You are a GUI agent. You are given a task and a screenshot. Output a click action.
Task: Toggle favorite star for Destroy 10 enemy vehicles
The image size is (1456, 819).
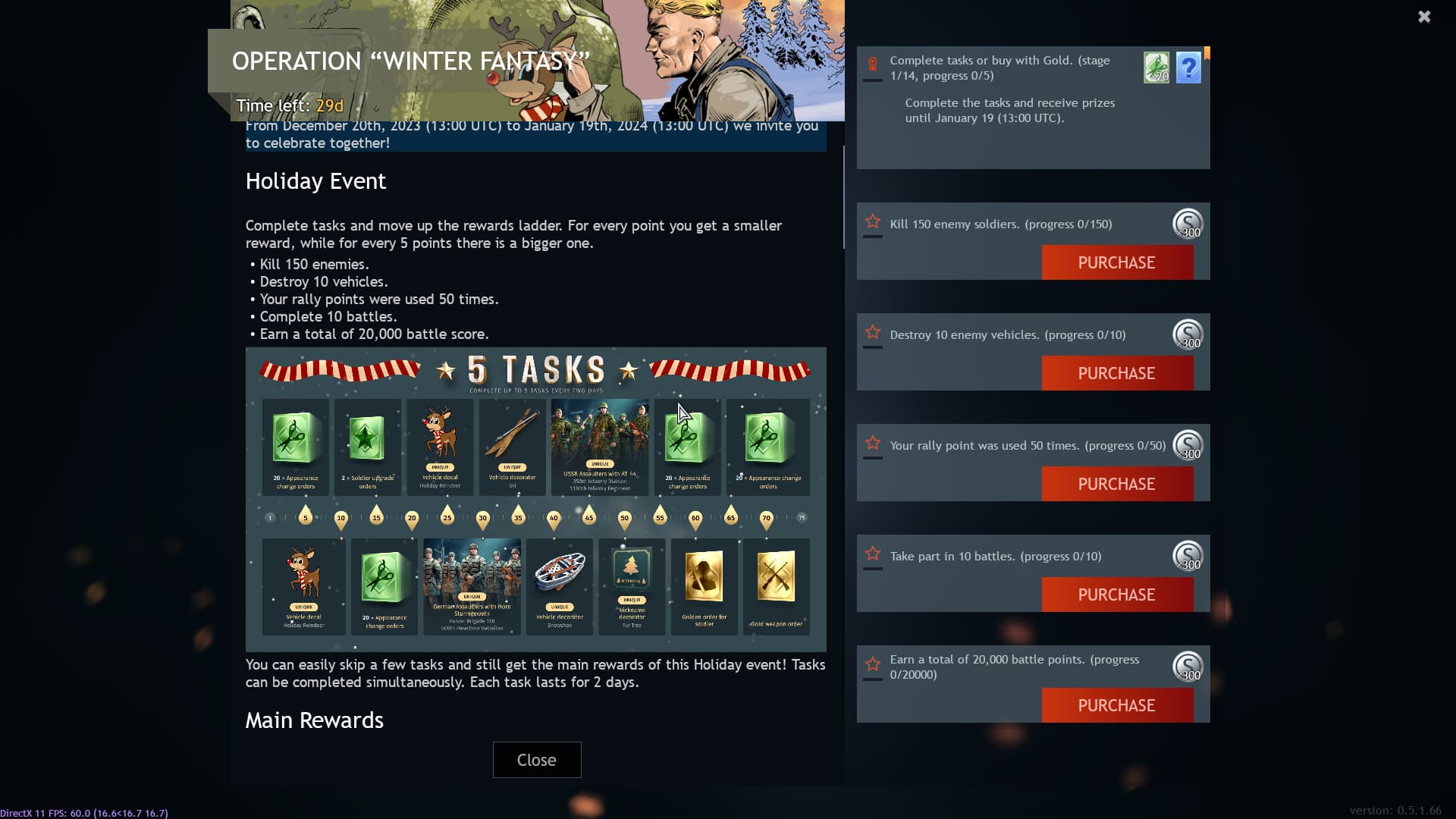[873, 332]
